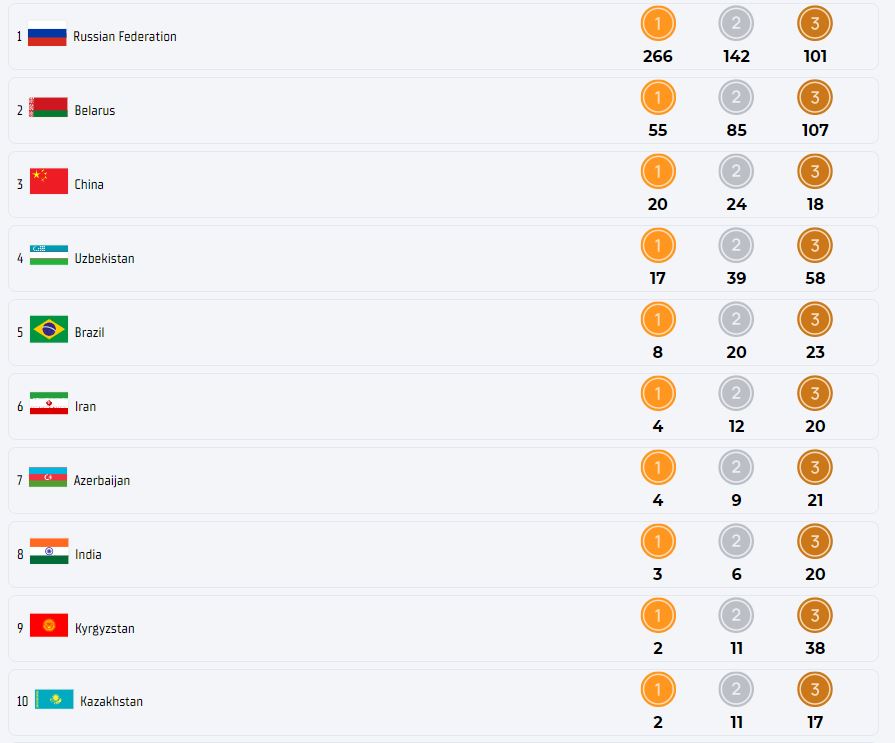The width and height of the screenshot is (895, 743).
Task: Click Uzbekistan's gold medal icon
Action: (x=658, y=245)
